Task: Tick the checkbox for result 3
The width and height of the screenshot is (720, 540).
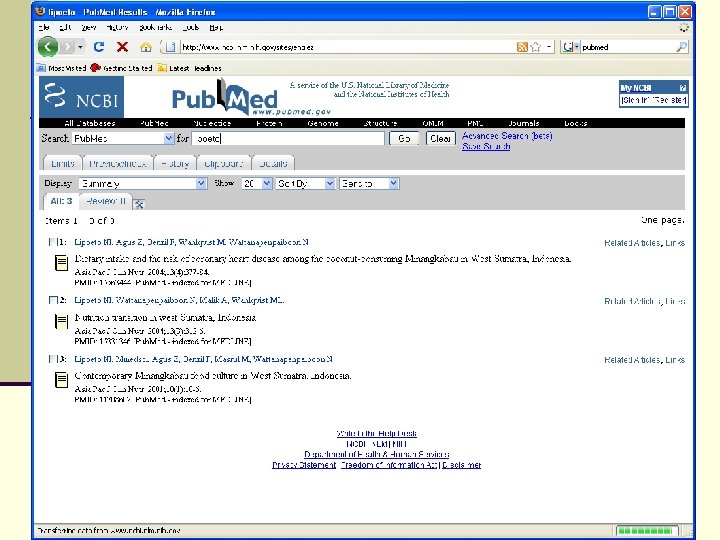Action: coord(53,359)
